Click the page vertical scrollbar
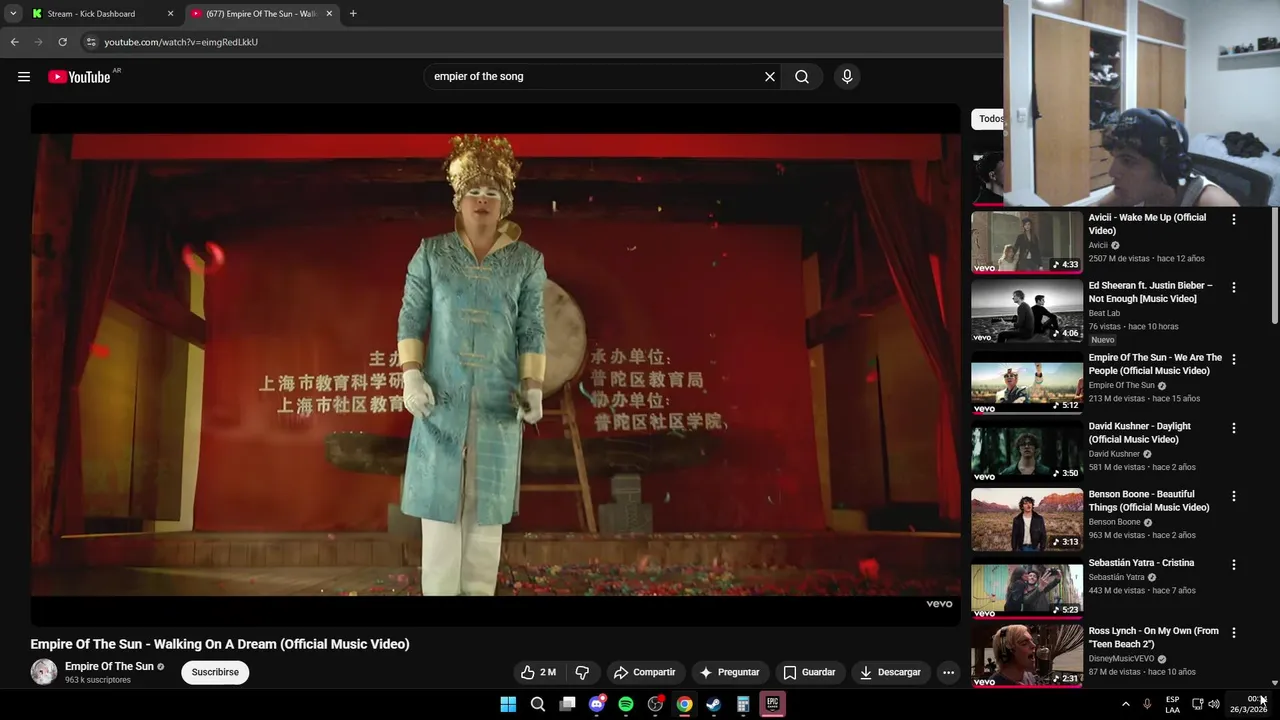Viewport: 1280px width, 720px height. point(1274,266)
